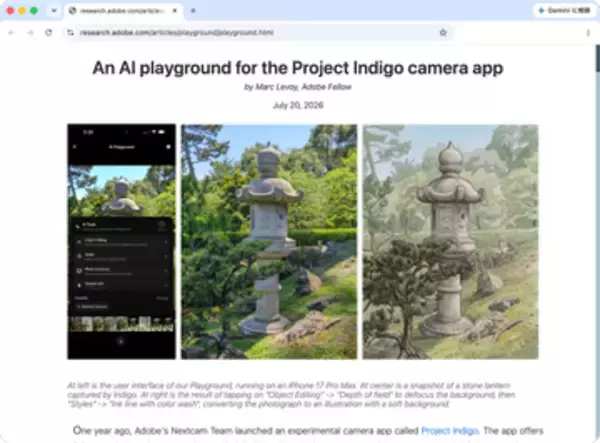Close the research.adobe.com tab

tap(174, 11)
